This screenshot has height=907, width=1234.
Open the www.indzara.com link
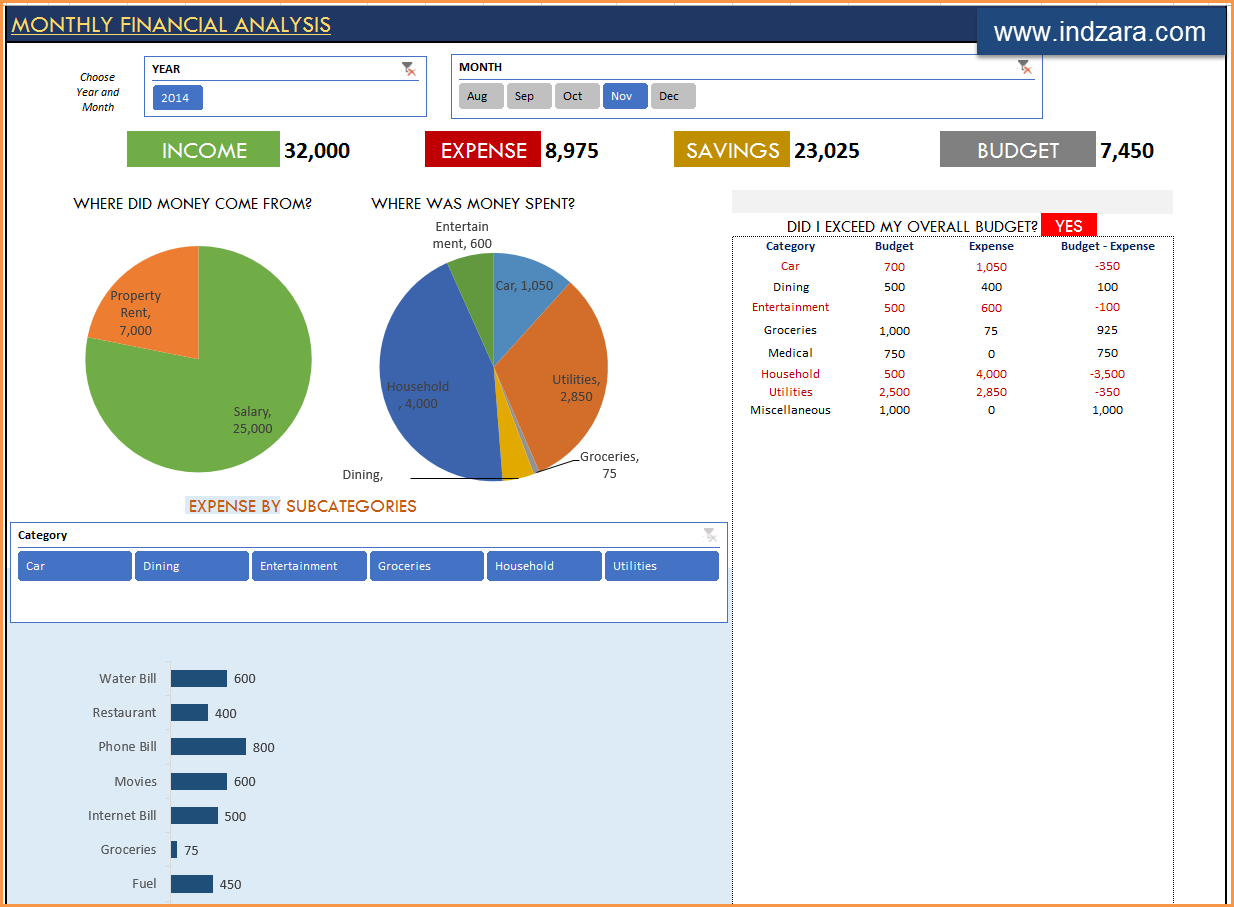point(1101,31)
